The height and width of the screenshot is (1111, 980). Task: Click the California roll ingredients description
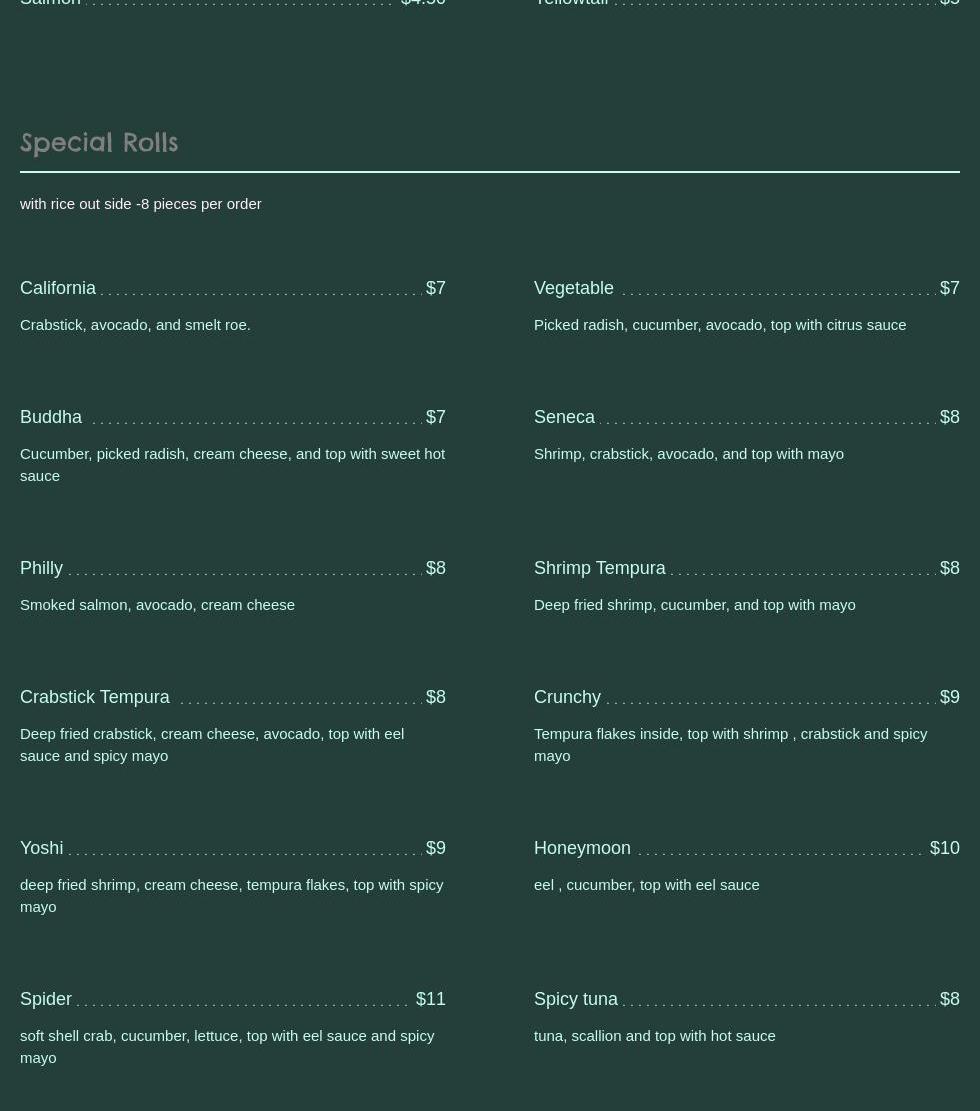[135, 325]
